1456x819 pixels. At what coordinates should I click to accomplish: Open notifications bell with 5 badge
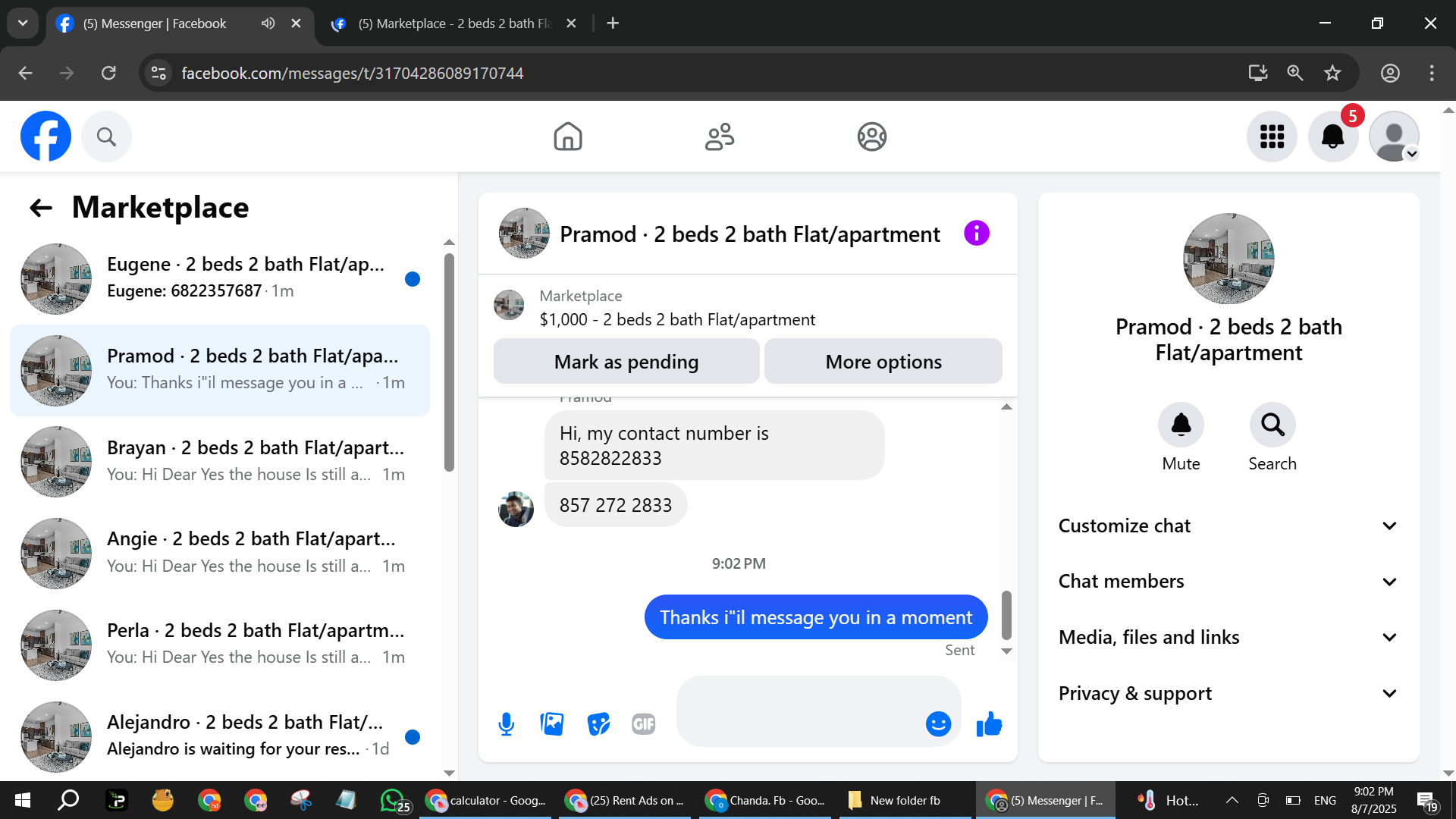1333,136
